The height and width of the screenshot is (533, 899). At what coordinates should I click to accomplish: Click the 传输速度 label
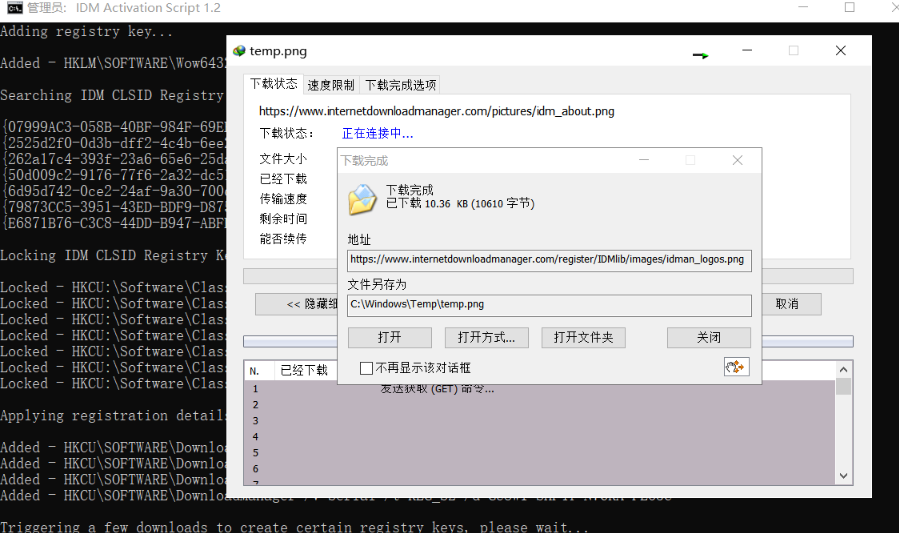coord(283,199)
